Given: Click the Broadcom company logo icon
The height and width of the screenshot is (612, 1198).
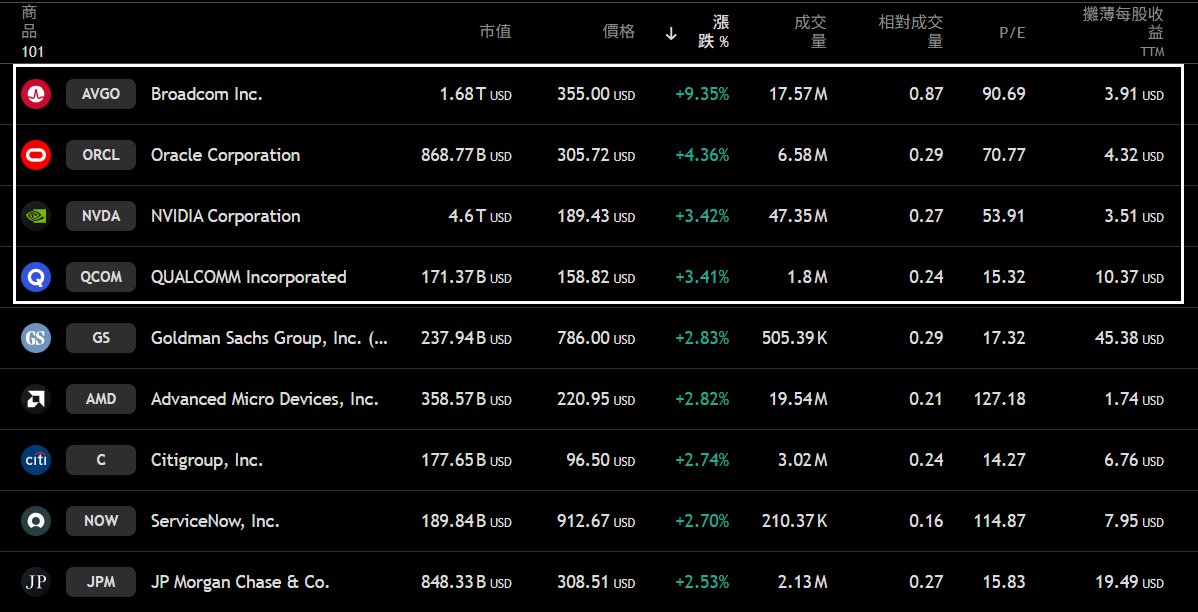Looking at the screenshot, I should coord(36,94).
